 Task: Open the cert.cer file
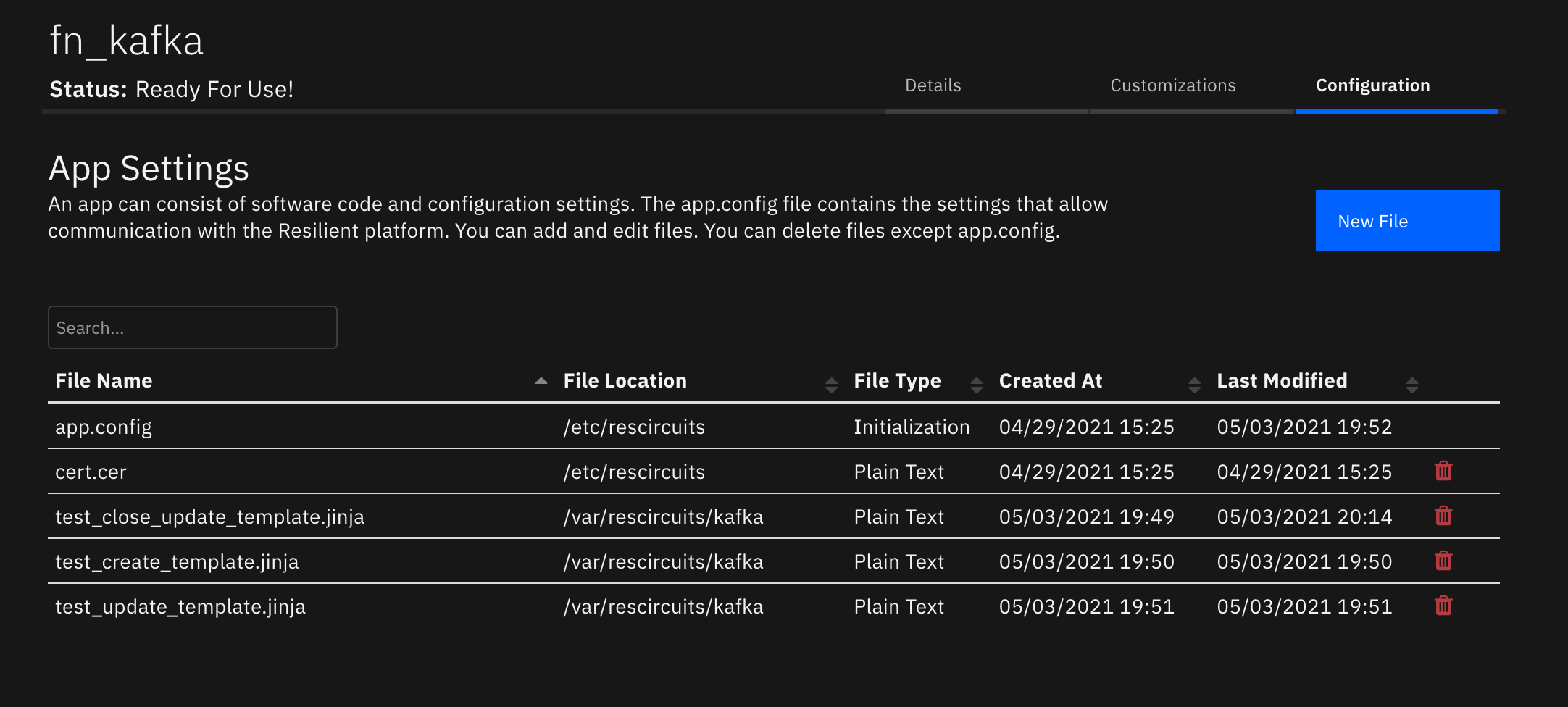(x=91, y=472)
